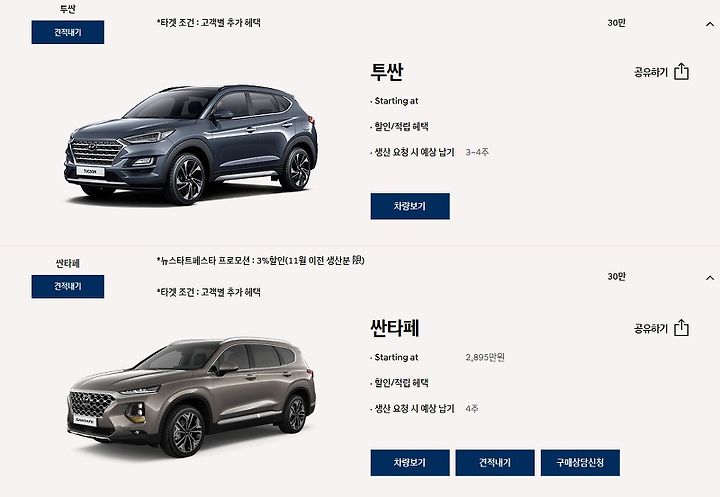
Task: Click the share icon beside 투싼
Action: [x=681, y=72]
